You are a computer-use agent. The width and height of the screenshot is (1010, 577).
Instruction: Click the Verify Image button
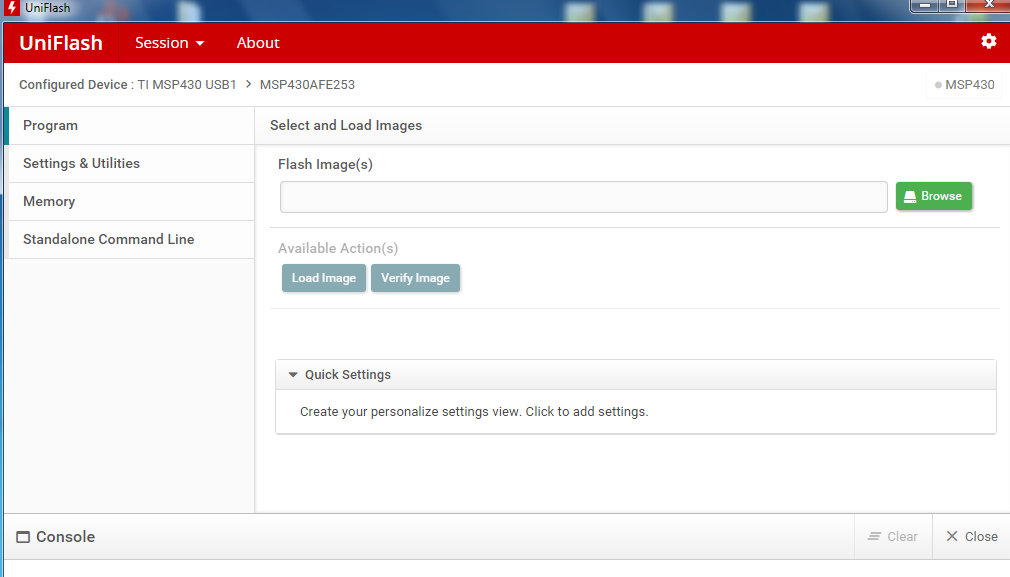415,278
